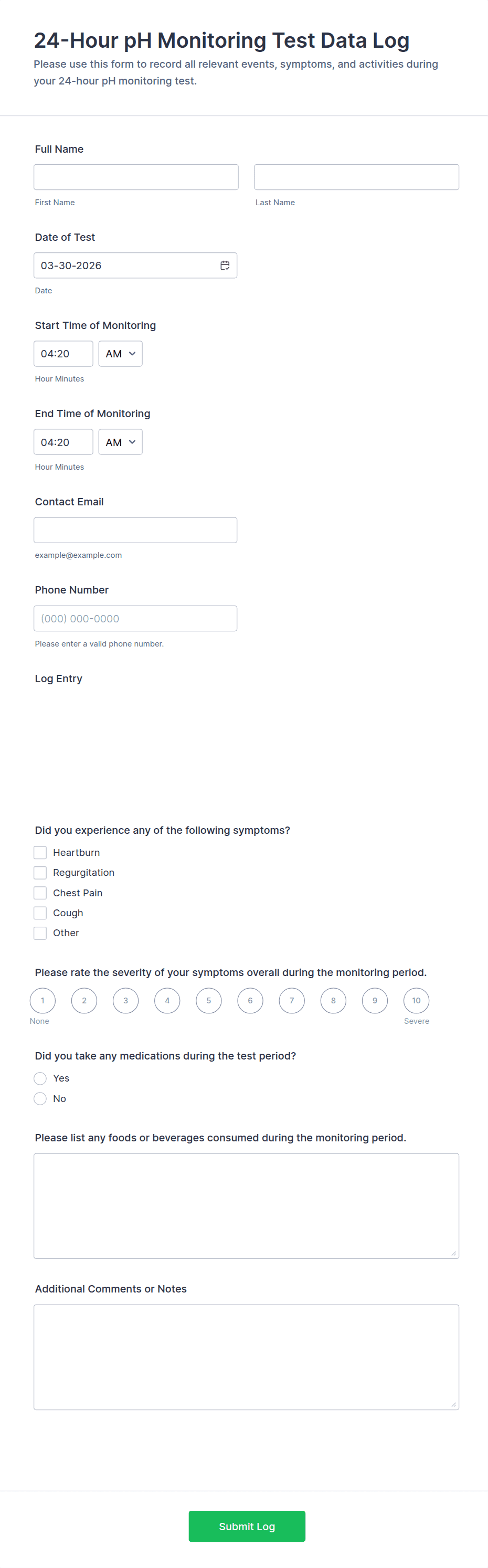Screen dimensions: 488x1568
Task: Check the Heartburn symptom box
Action: click(x=40, y=852)
